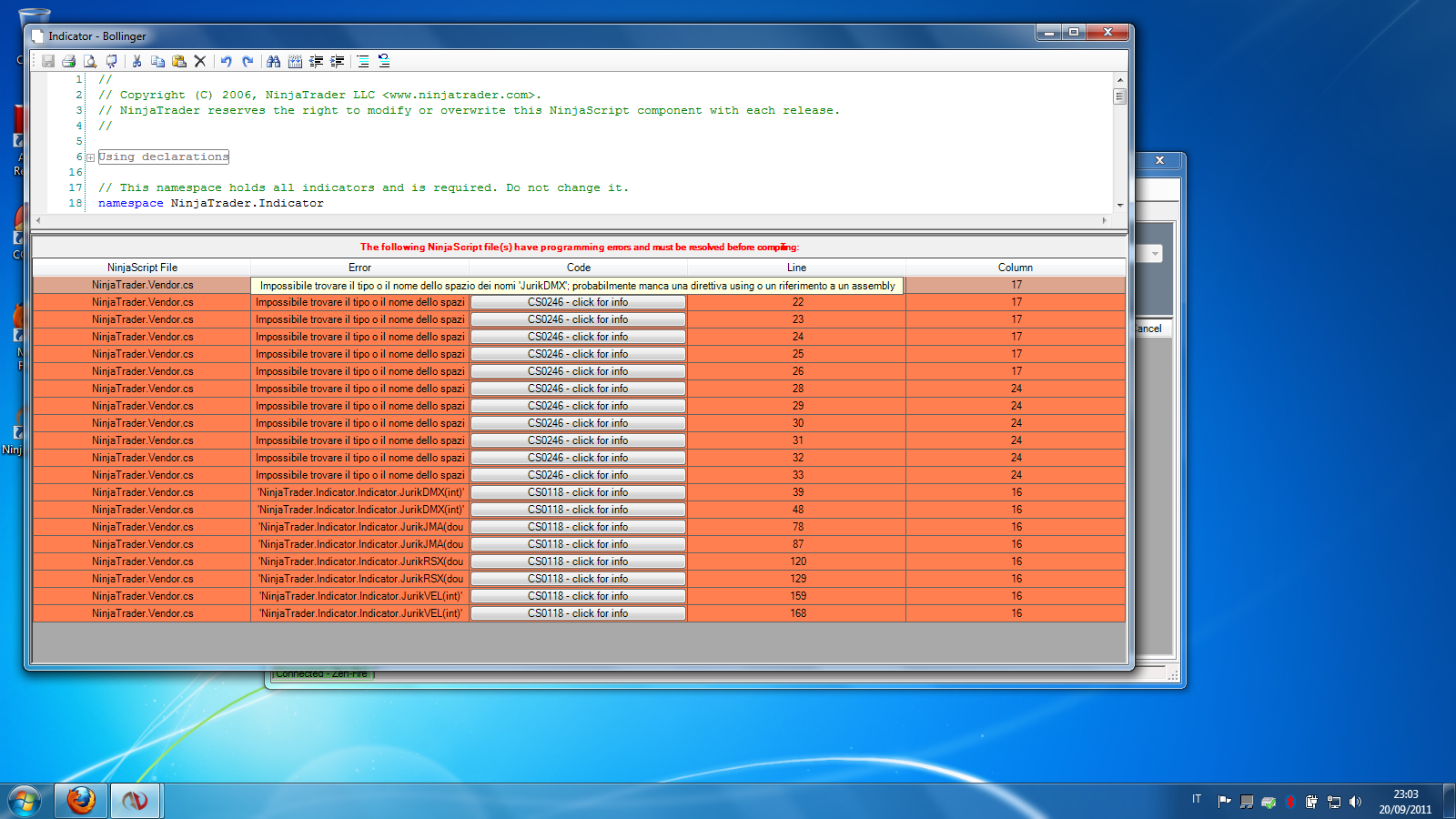Open the taskbar clock showing 23:03

tap(1405, 802)
